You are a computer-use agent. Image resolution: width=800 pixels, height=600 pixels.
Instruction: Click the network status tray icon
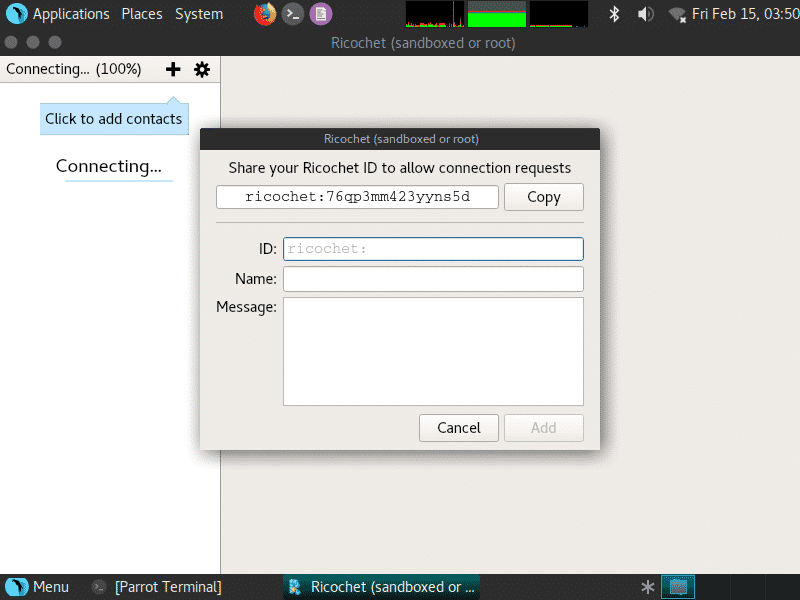pyautogui.click(x=677, y=14)
